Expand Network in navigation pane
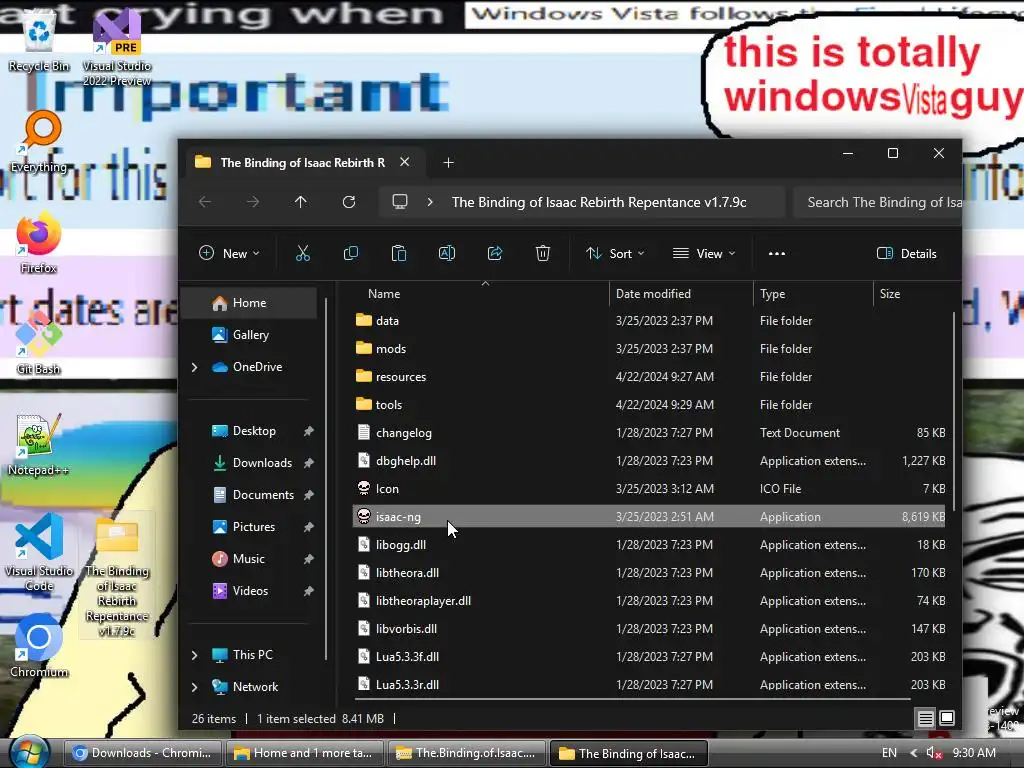 [195, 687]
